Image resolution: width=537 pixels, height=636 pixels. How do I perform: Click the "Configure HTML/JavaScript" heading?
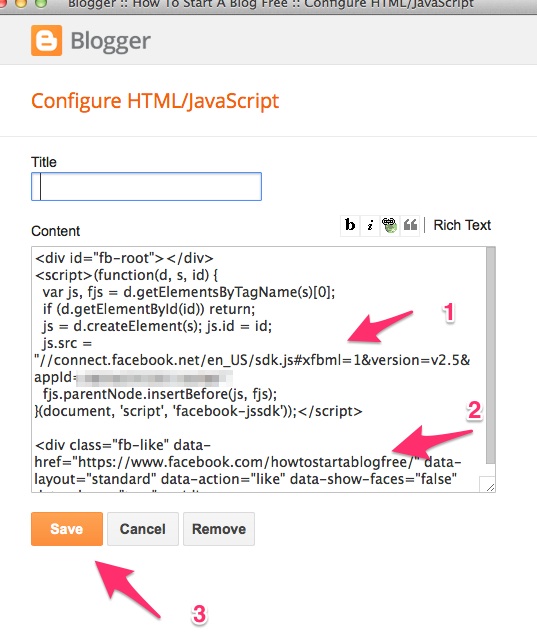[x=155, y=101]
